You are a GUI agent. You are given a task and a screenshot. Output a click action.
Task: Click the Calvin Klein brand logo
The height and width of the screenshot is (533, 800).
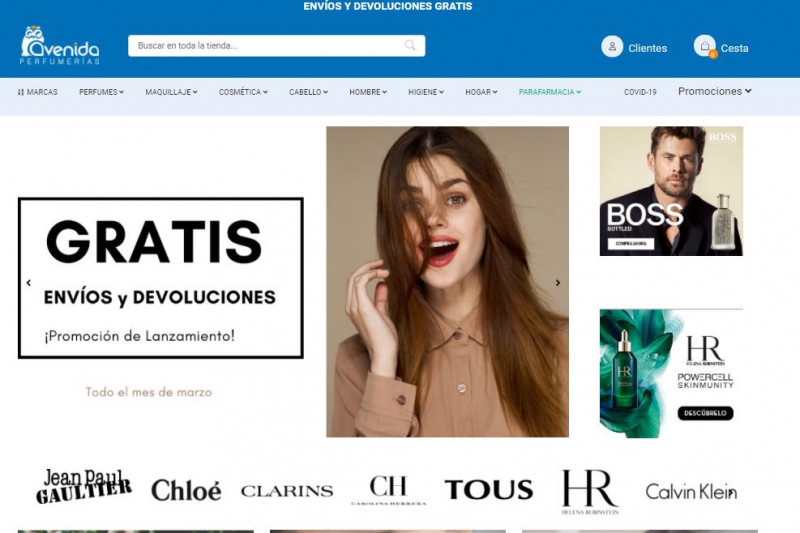[x=691, y=492]
